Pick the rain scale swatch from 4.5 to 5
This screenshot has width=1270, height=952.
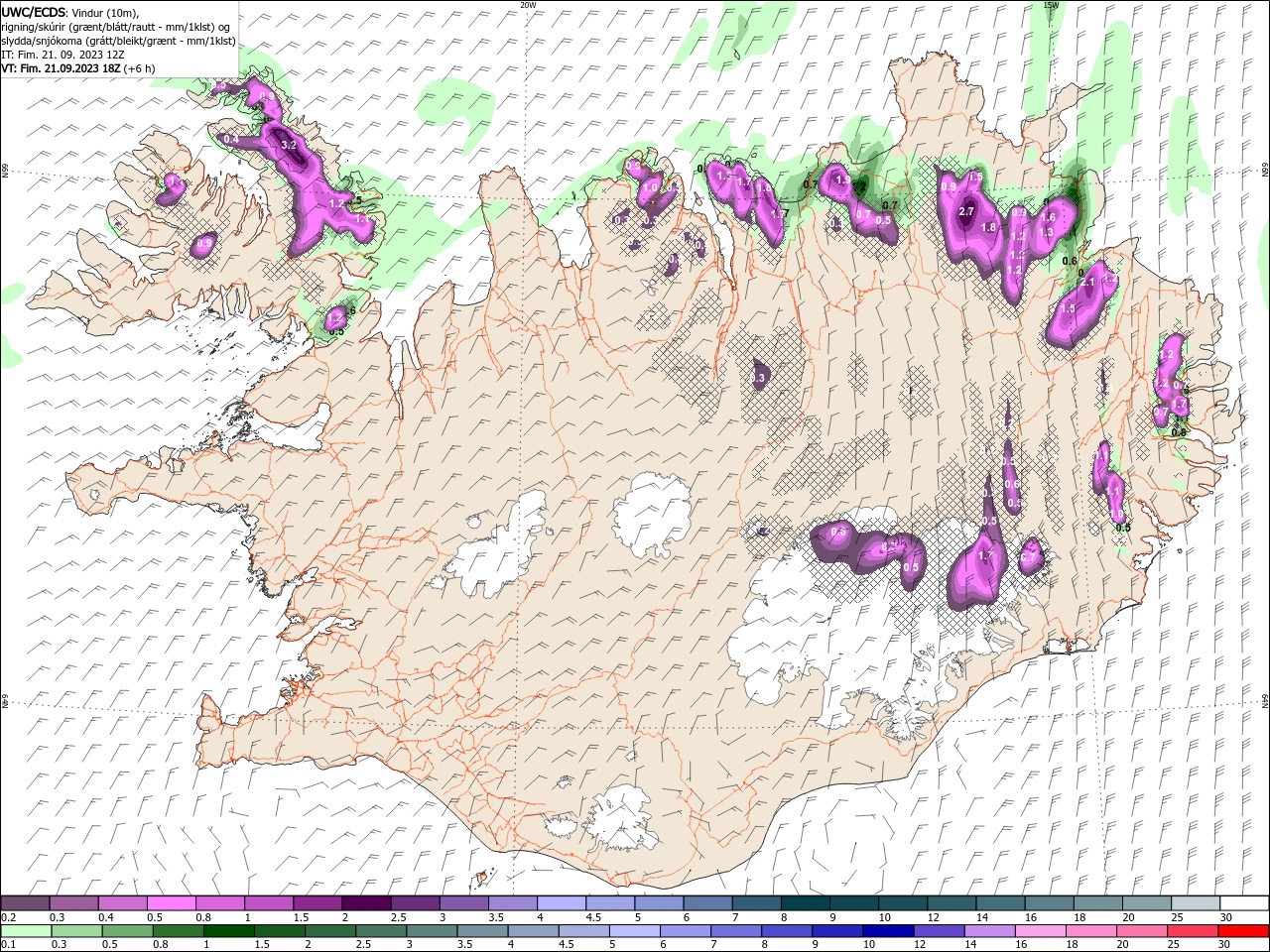pos(584,931)
